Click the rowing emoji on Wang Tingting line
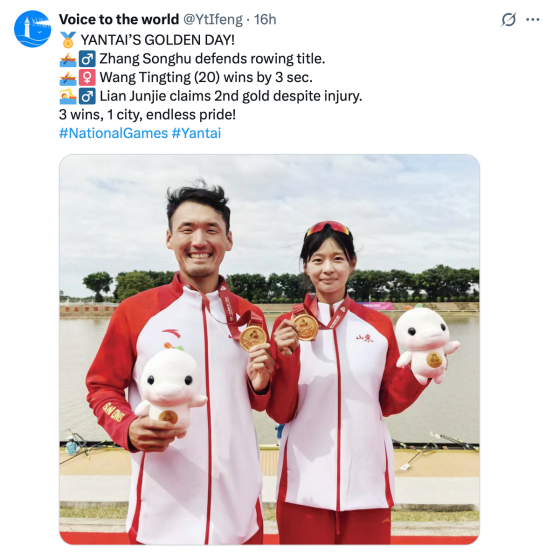Screen dimensions: 554x554 68,77
